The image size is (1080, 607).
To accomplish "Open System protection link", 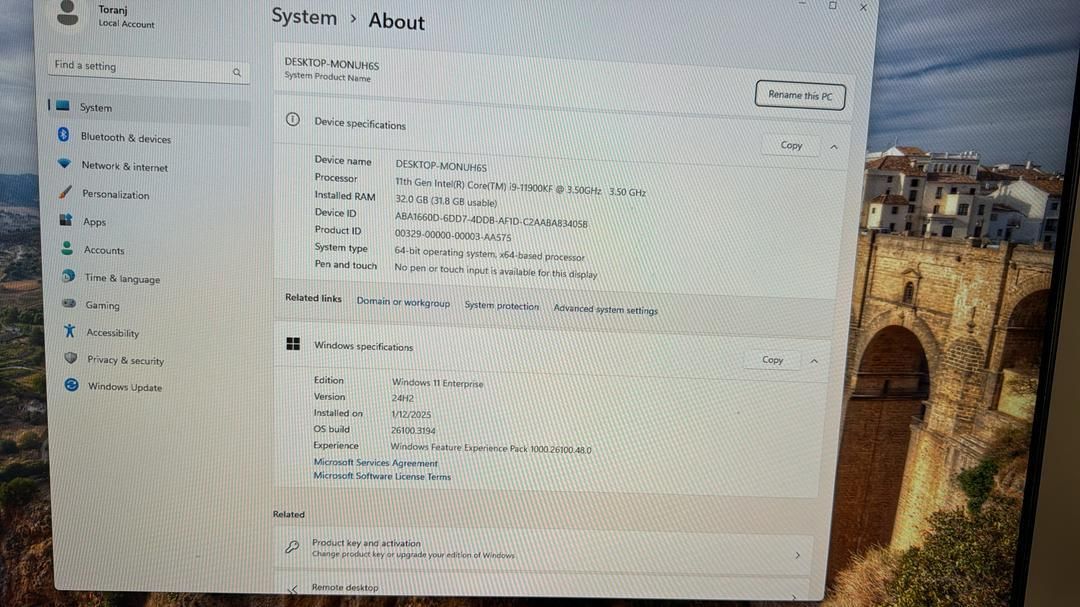I will tap(501, 306).
